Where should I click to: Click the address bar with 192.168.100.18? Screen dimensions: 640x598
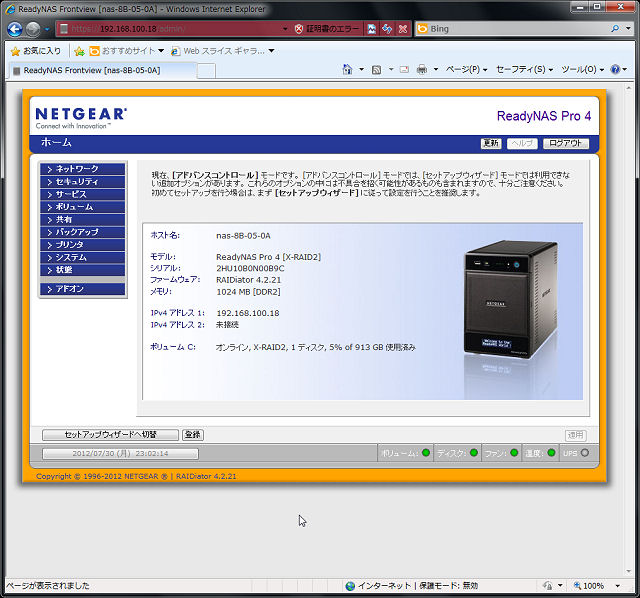[x=169, y=29]
